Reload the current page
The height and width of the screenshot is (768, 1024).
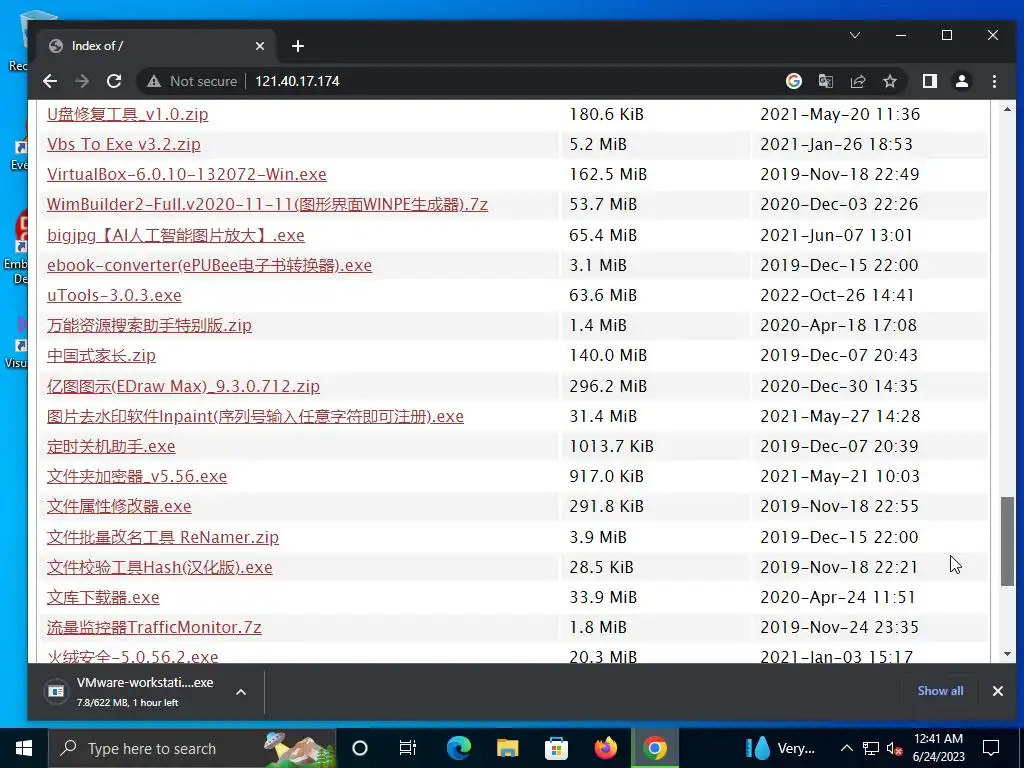(114, 81)
